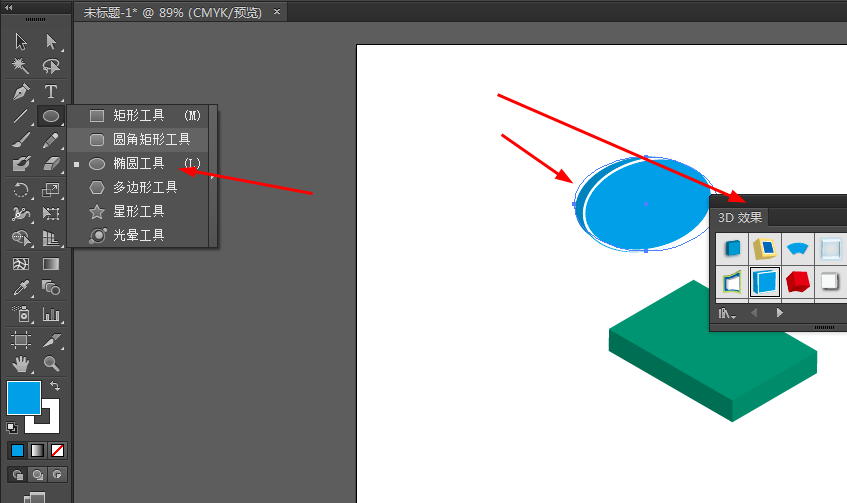Switch to Draw Behind mode
The height and width of the screenshot is (503, 847).
pyautogui.click(x=37, y=474)
